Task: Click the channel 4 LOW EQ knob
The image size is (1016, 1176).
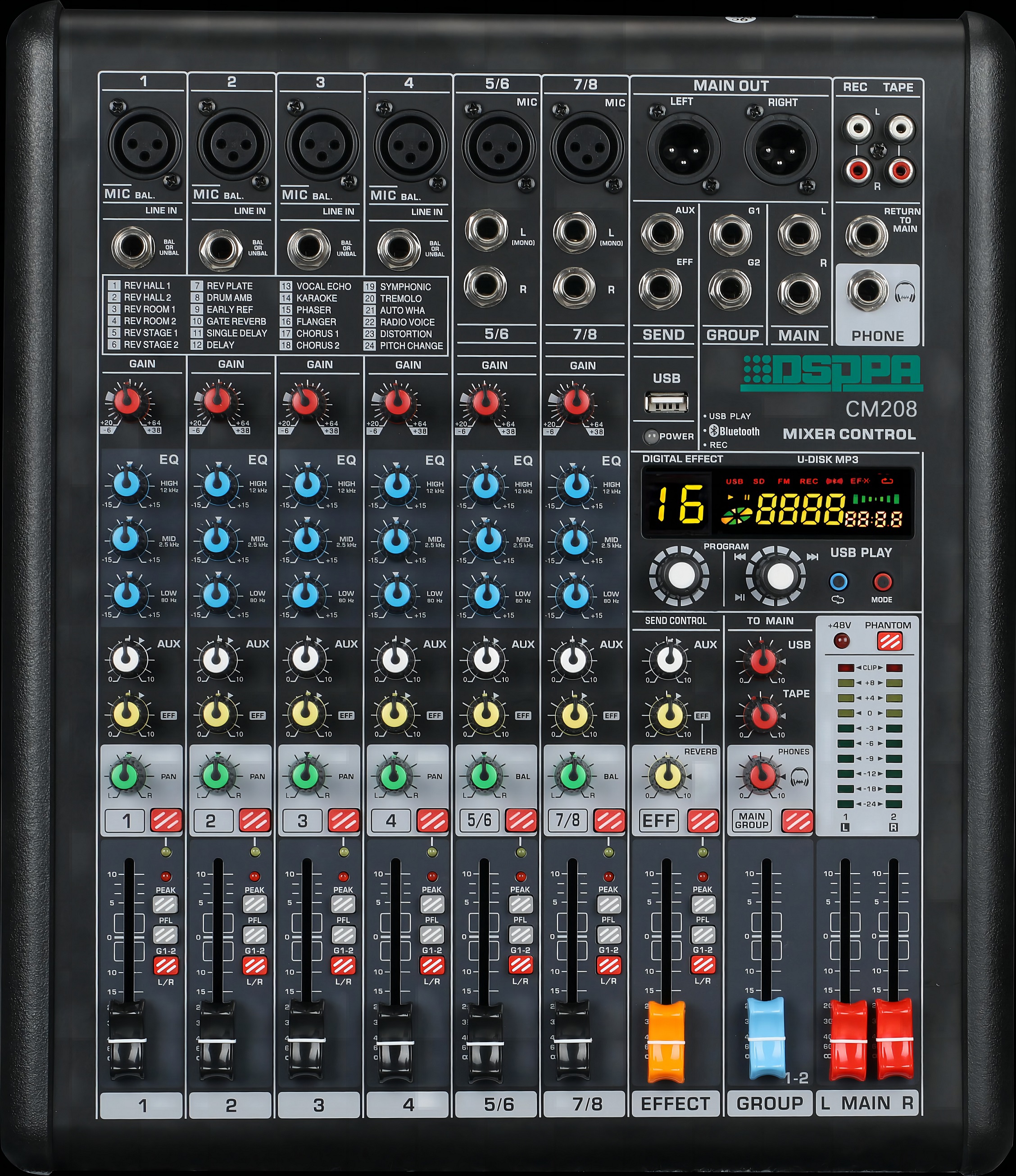Action: 396,594
